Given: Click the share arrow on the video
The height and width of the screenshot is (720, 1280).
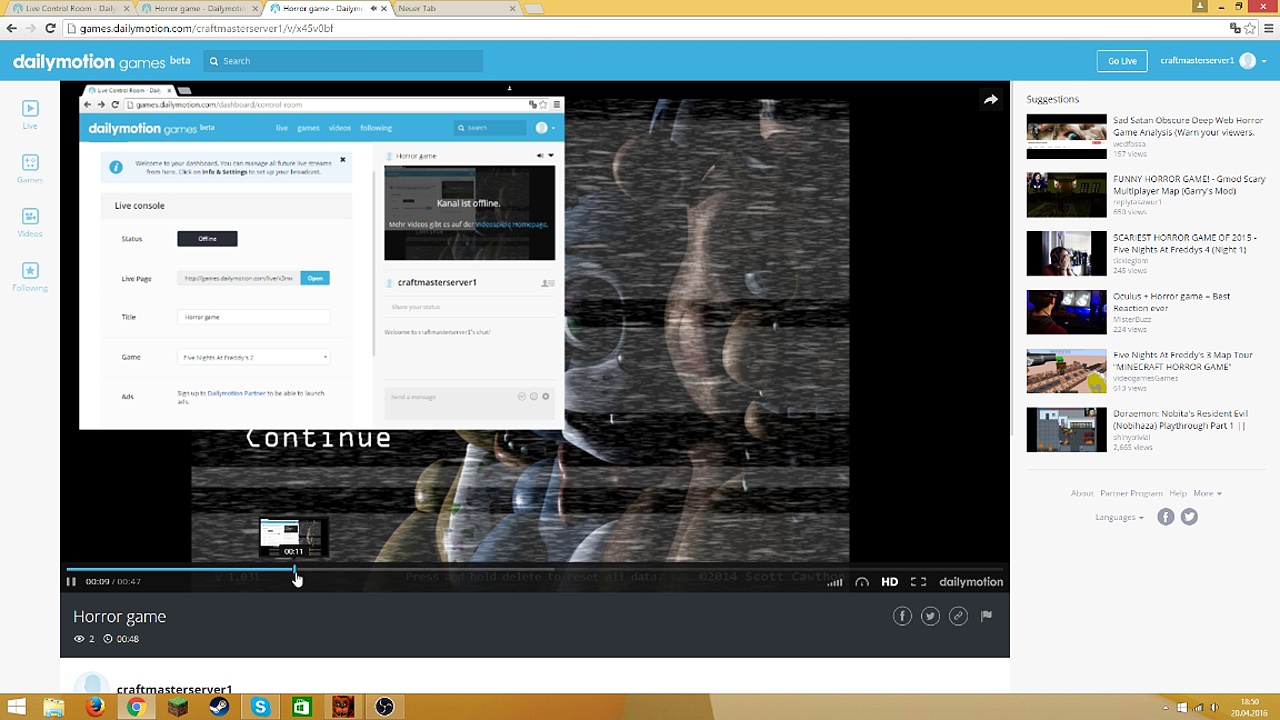Looking at the screenshot, I should (990, 100).
